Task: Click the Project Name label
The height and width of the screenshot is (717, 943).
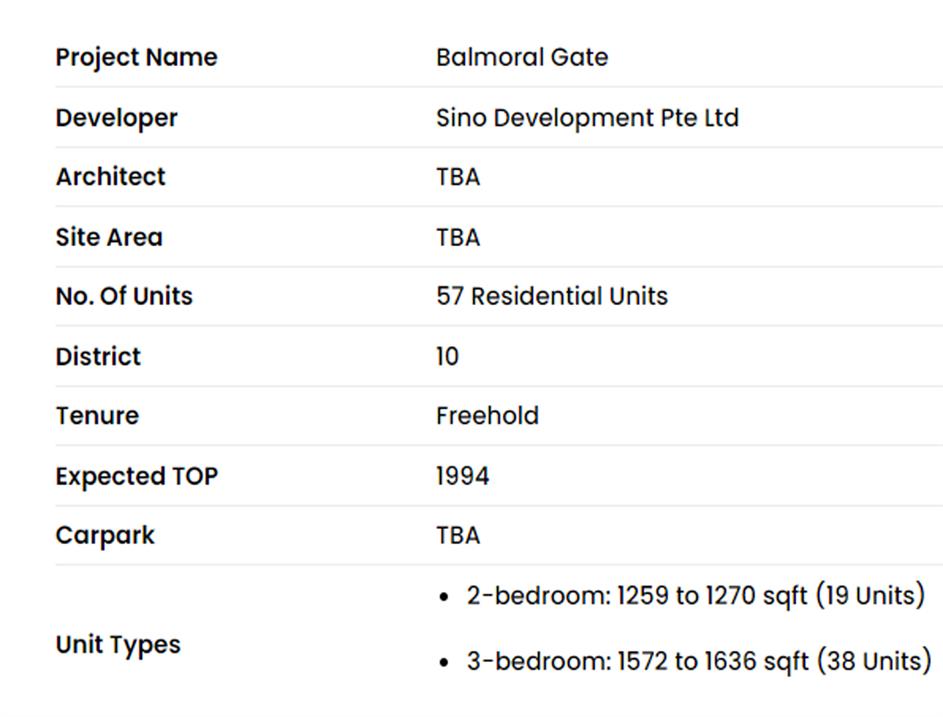Action: [136, 57]
